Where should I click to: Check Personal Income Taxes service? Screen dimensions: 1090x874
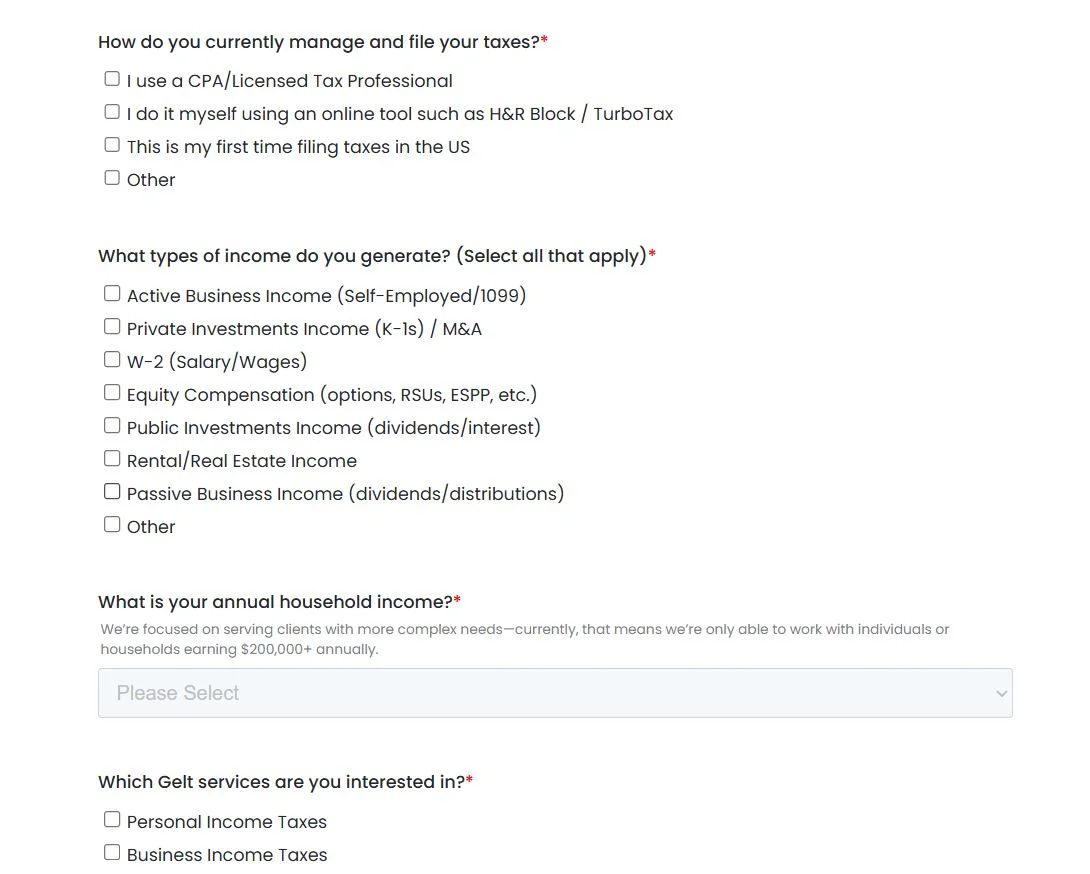coord(112,820)
